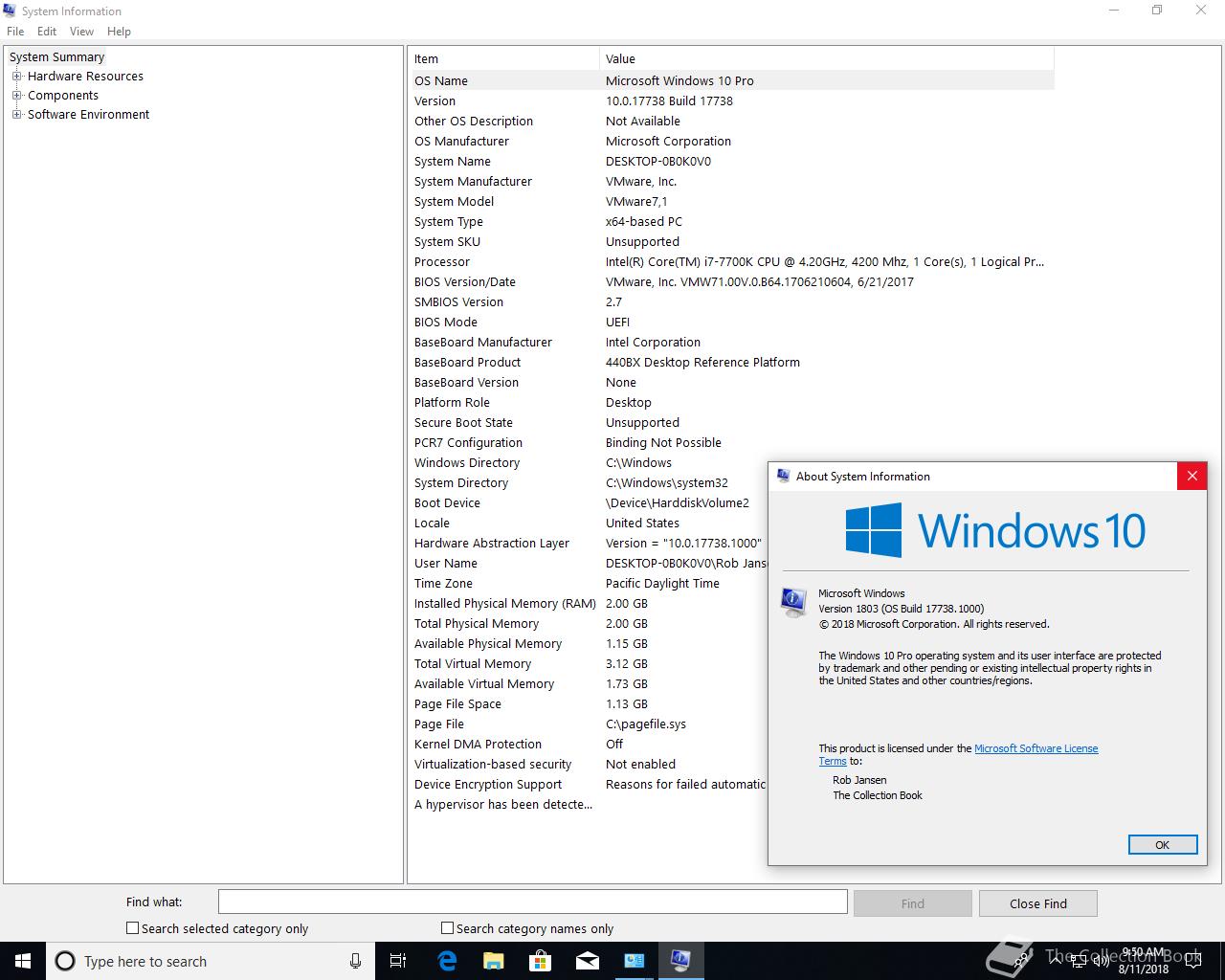Click the Page File value C:\pagefile.sys
The width and height of the screenshot is (1225, 980).
(646, 724)
